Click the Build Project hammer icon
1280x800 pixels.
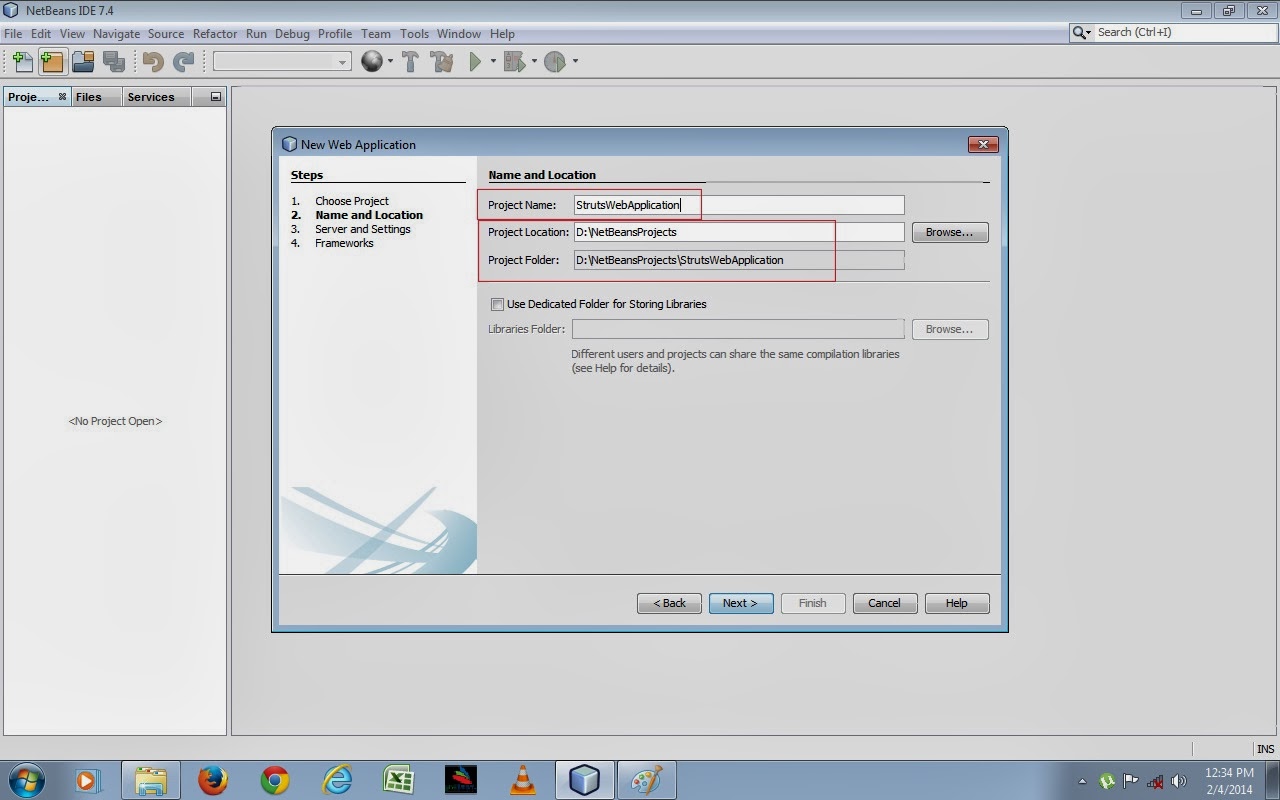(410, 62)
